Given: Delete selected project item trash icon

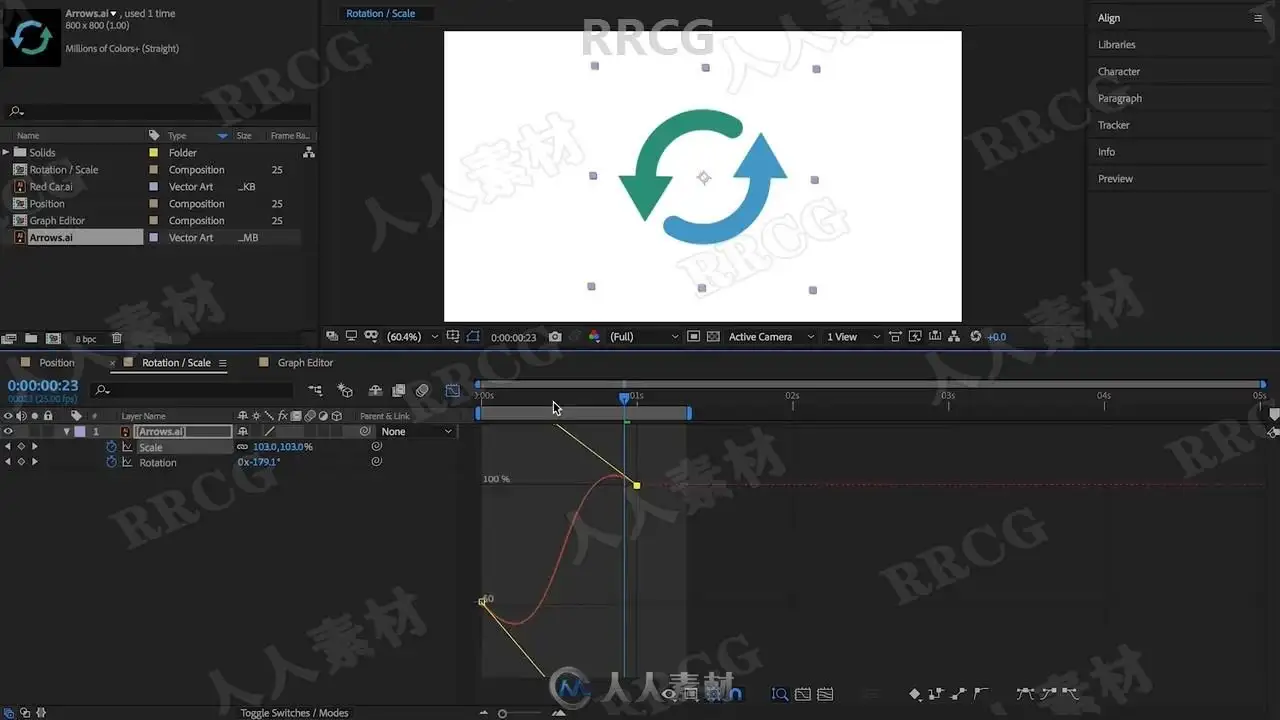Looking at the screenshot, I should (x=116, y=339).
